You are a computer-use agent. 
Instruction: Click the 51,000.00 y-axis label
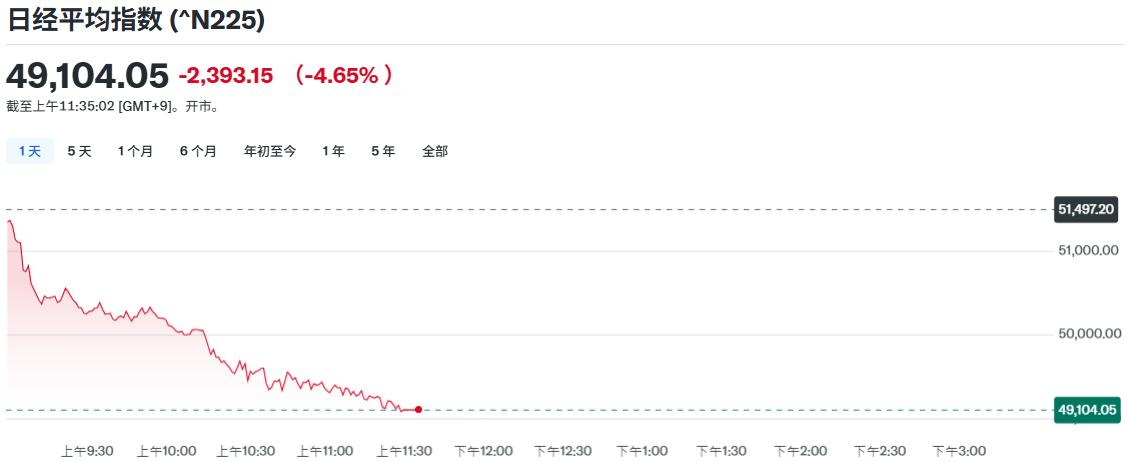(1088, 251)
